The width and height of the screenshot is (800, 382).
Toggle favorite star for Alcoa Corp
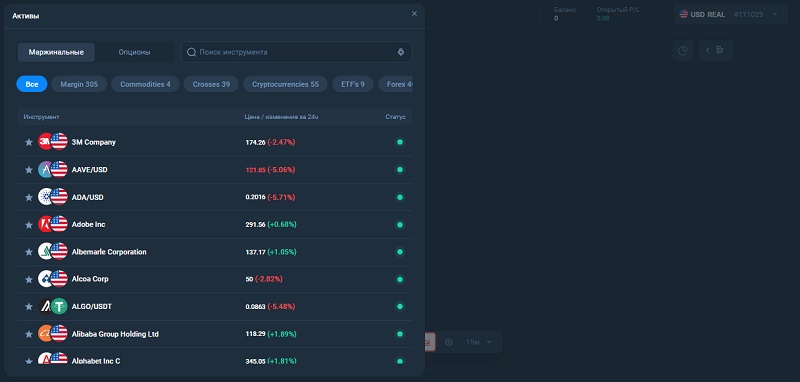(29, 279)
